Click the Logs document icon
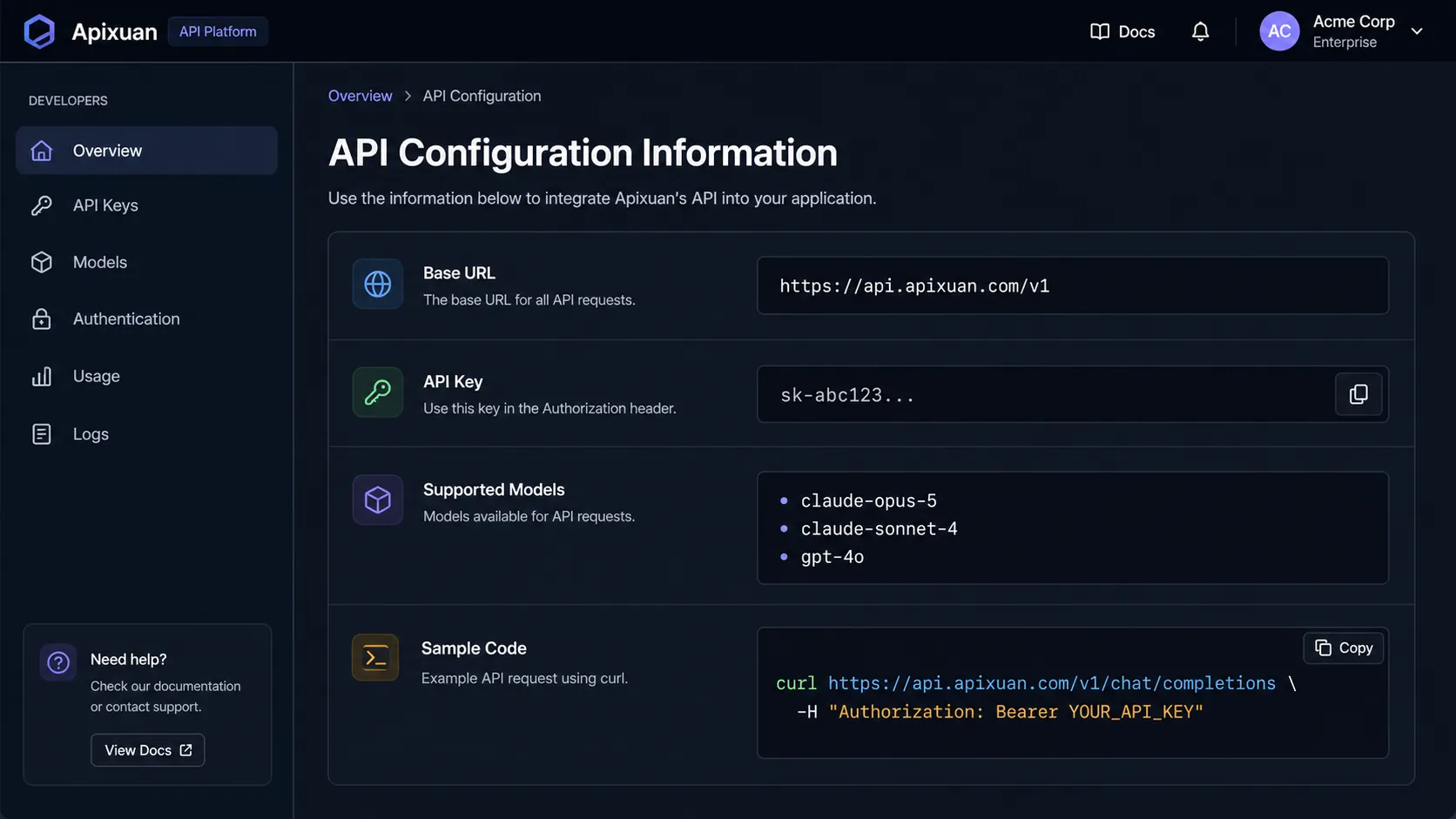Image resolution: width=1456 pixels, height=819 pixels. point(42,433)
